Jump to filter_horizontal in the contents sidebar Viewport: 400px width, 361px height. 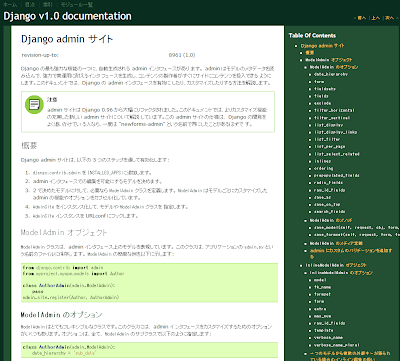coord(334,110)
